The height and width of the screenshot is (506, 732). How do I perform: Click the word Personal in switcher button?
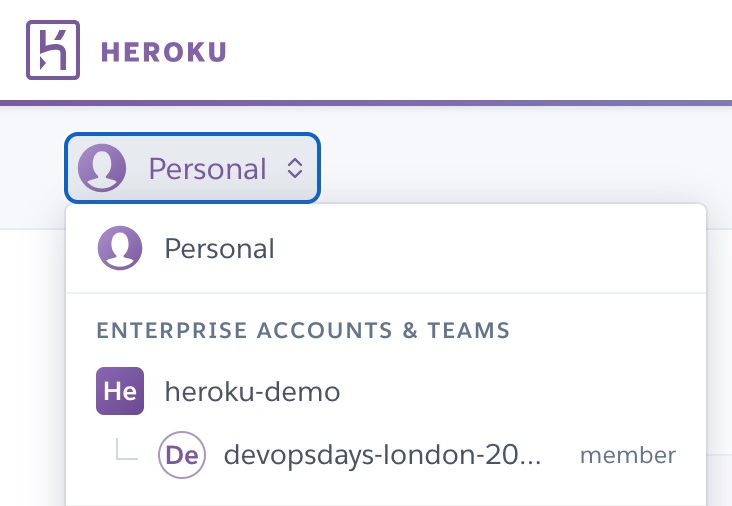point(207,169)
